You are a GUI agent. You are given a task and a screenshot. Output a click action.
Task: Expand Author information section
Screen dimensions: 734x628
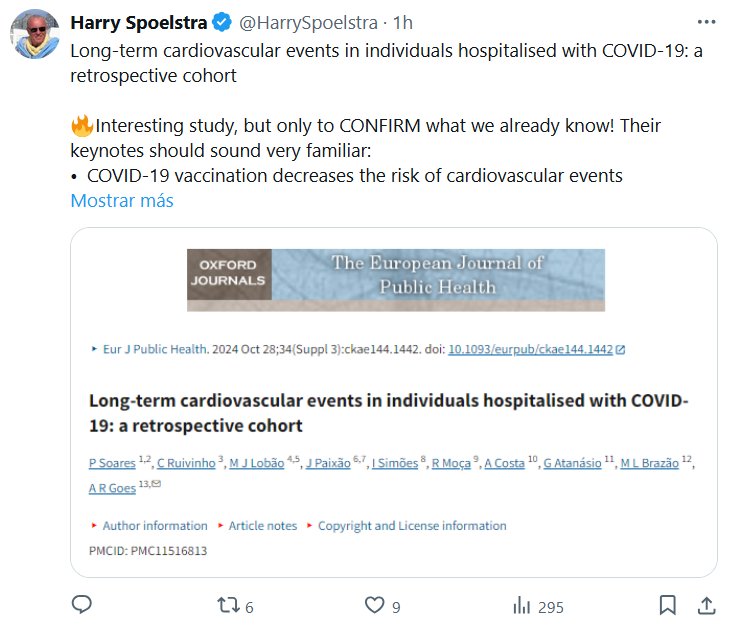pos(154,526)
